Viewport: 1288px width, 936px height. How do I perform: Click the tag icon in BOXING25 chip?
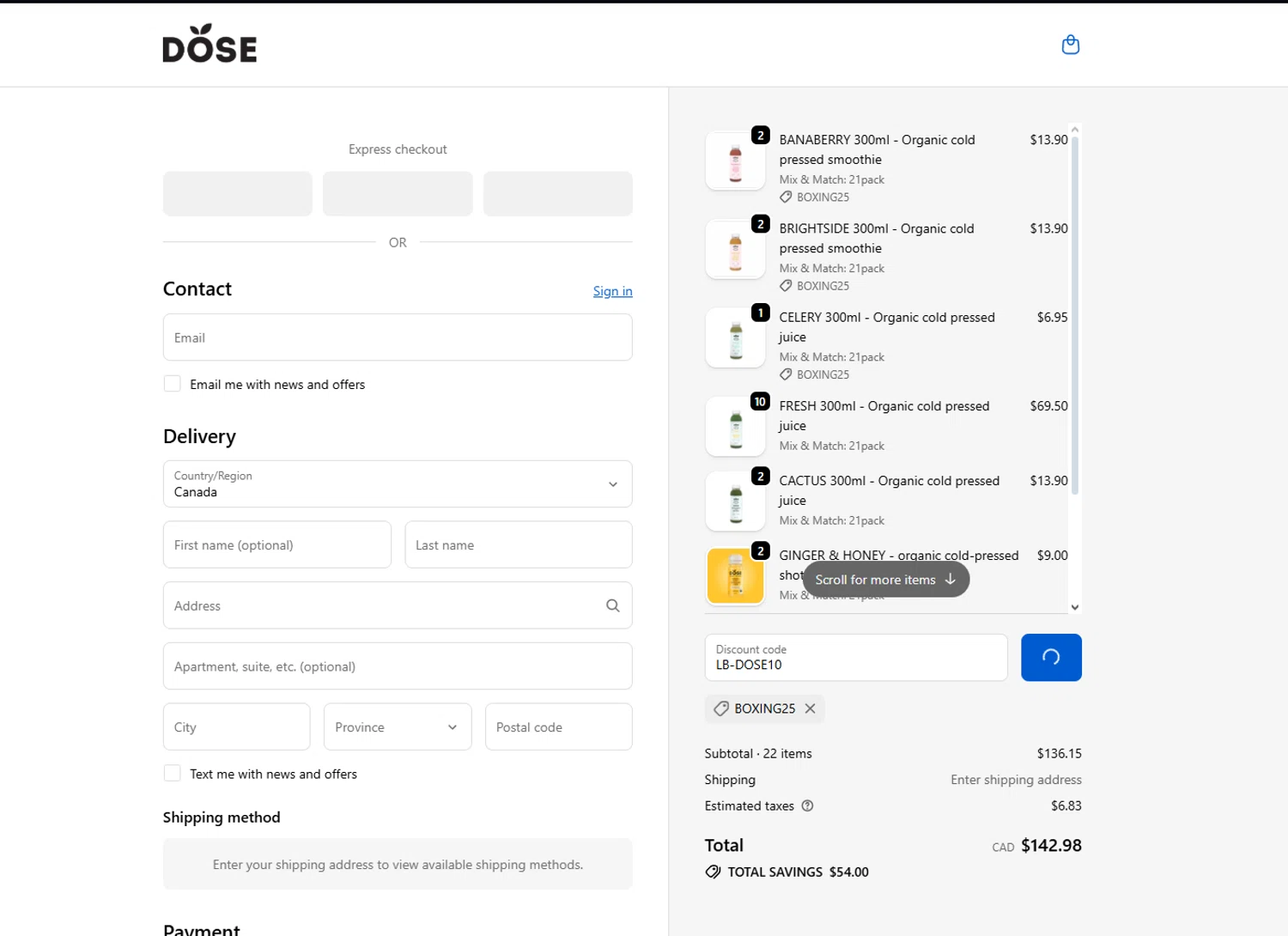point(721,708)
